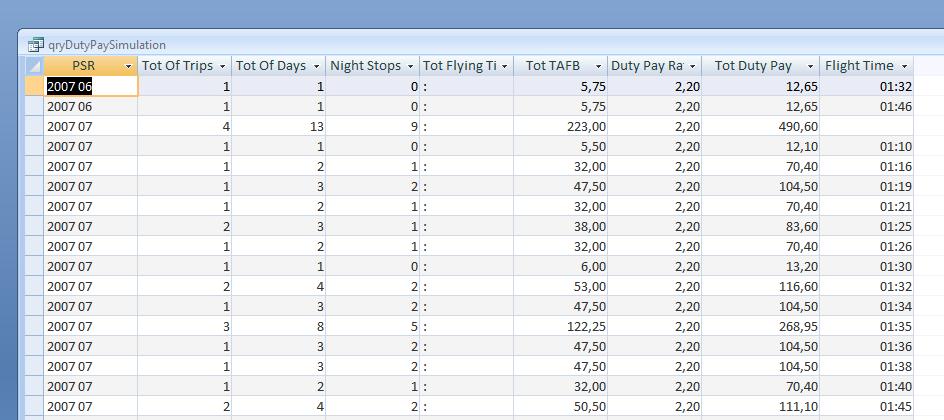Select the row with Tot TAFB 223,00
944x420 pixels.
[32, 127]
